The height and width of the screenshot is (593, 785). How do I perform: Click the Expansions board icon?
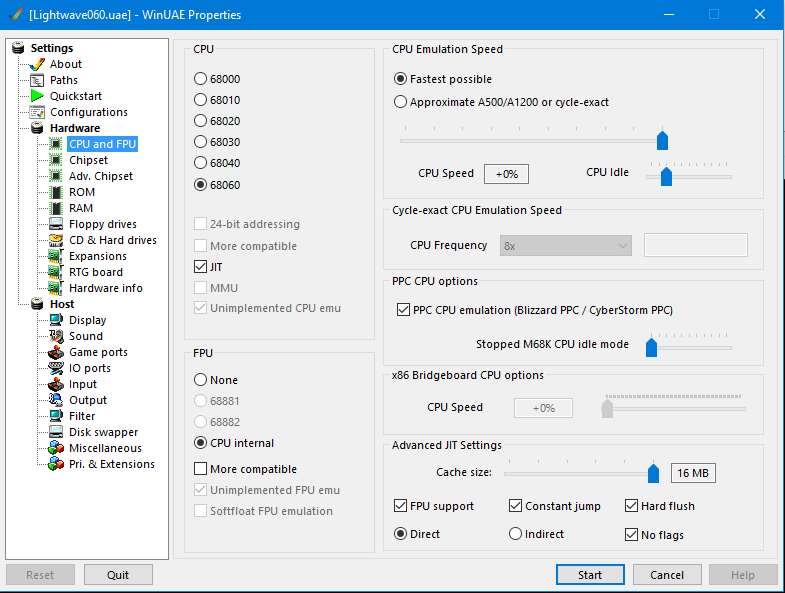coord(56,256)
